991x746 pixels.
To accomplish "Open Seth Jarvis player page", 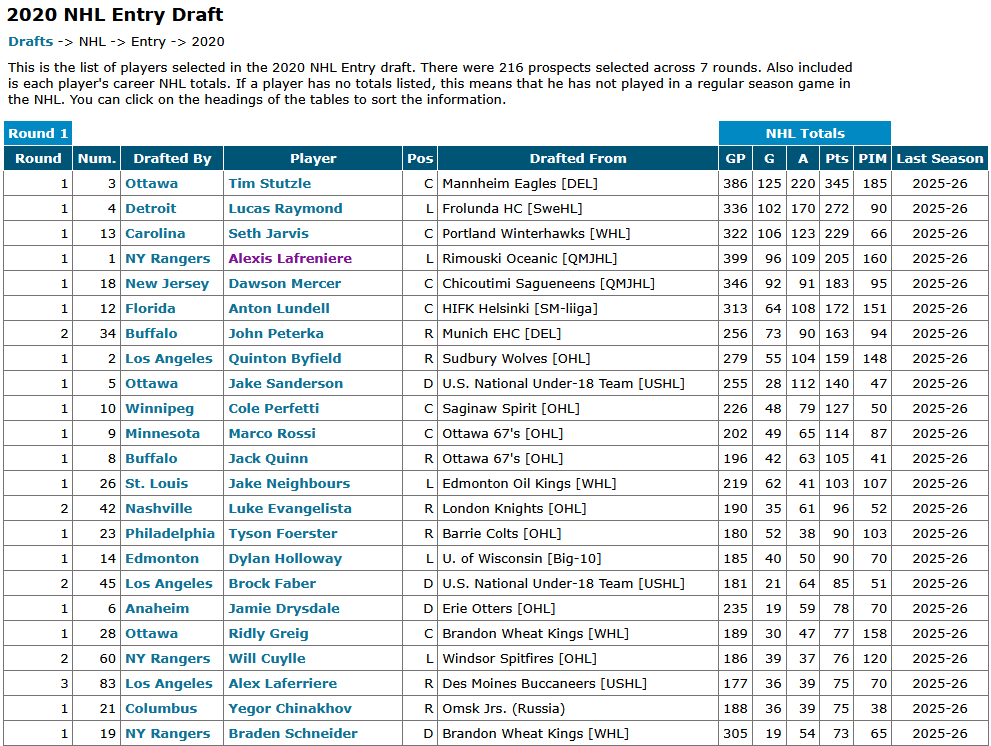I will (269, 233).
